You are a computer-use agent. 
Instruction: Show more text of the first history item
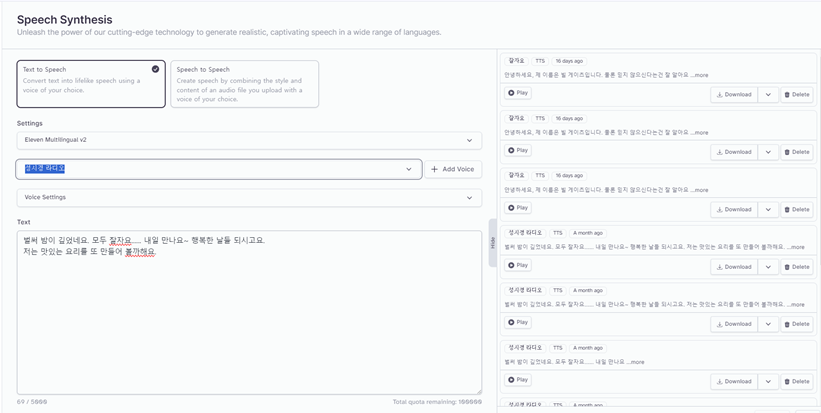[699, 75]
